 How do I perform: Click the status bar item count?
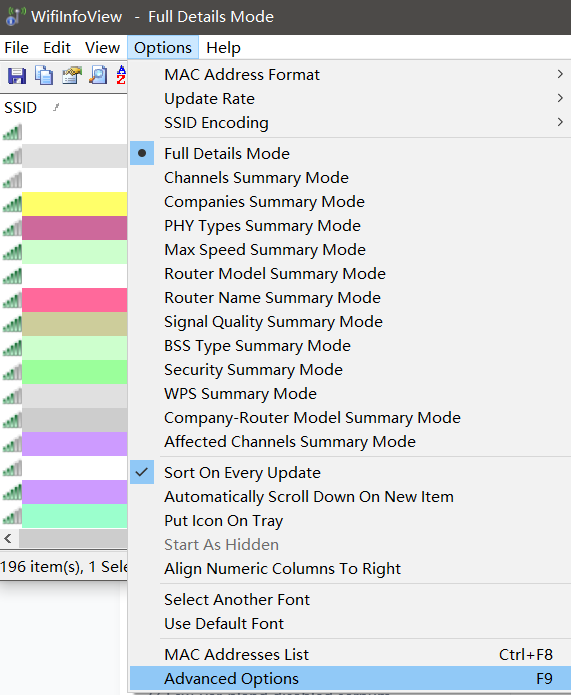click(x=63, y=566)
